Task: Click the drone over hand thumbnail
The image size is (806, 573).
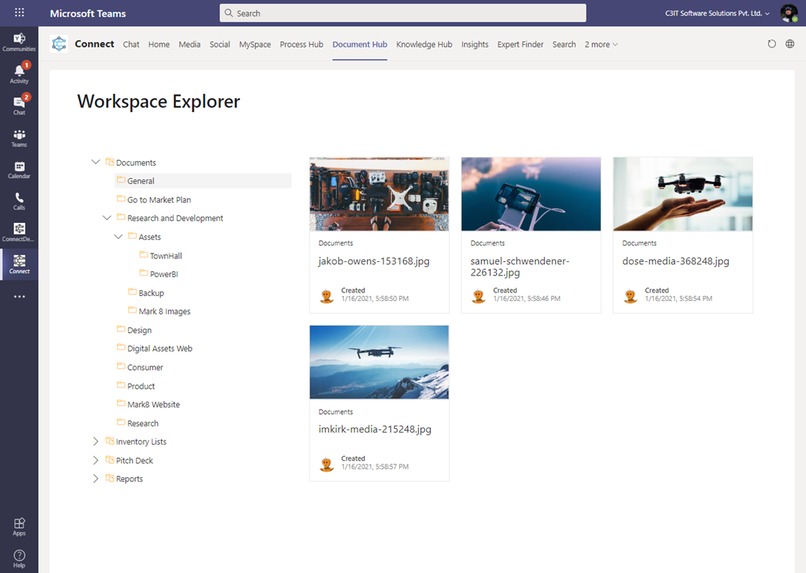Action: (683, 194)
